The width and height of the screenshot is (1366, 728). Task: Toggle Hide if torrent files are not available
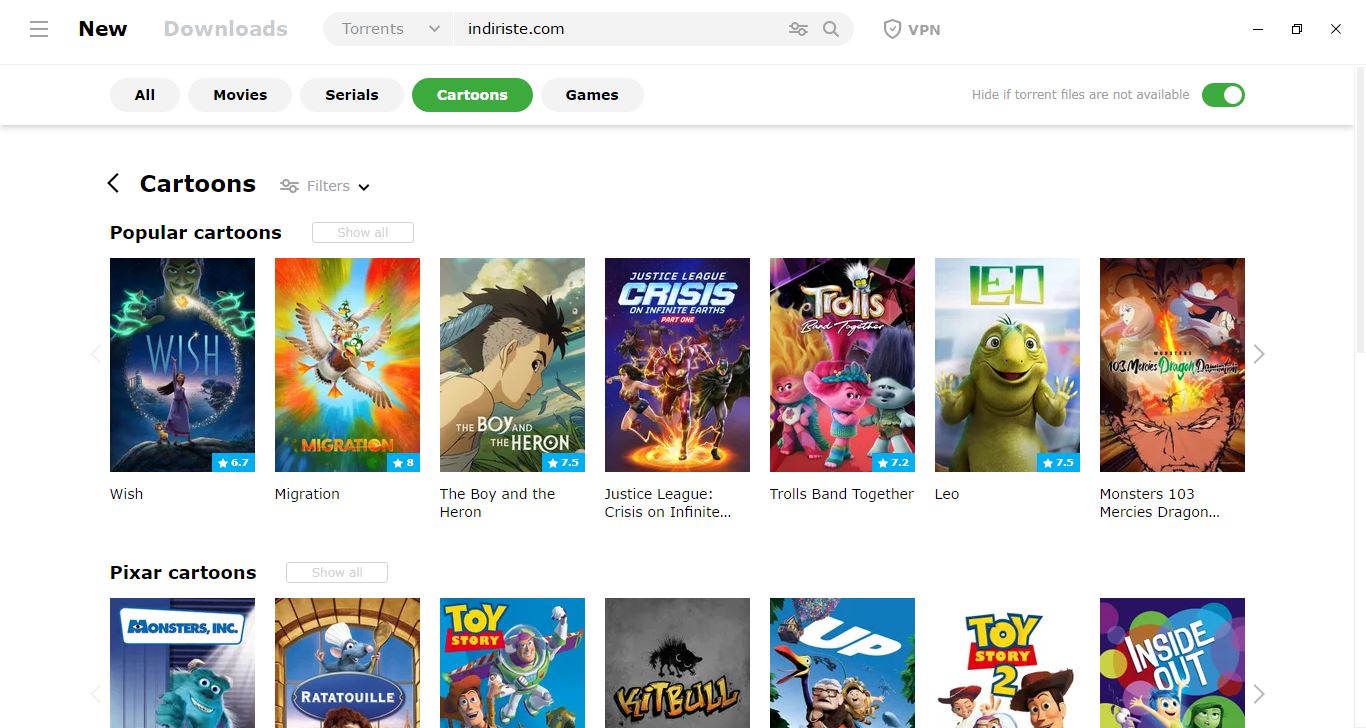[1223, 95]
